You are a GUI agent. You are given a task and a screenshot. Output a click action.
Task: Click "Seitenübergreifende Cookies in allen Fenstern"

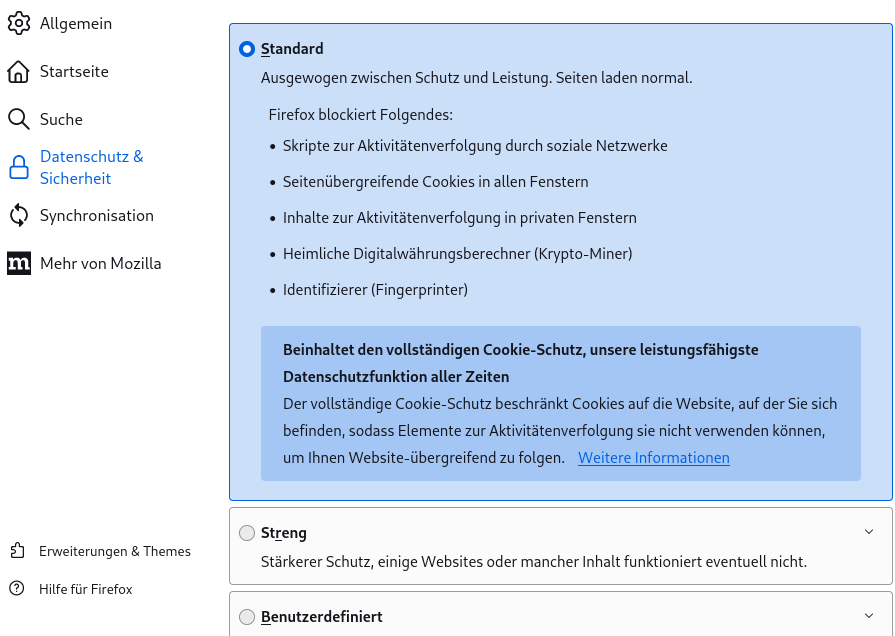[x=436, y=182]
